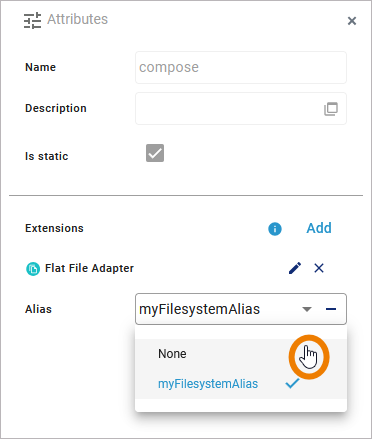Image resolution: width=372 pixels, height=439 pixels.
Task: Close the Attributes panel
Action: click(352, 21)
